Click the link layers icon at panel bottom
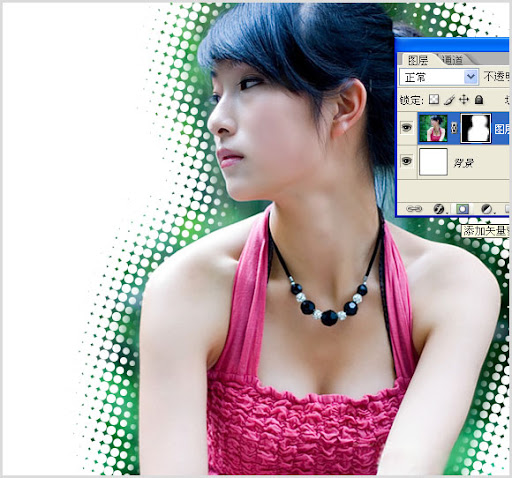Viewport: 512px width, 478px height. click(x=414, y=209)
